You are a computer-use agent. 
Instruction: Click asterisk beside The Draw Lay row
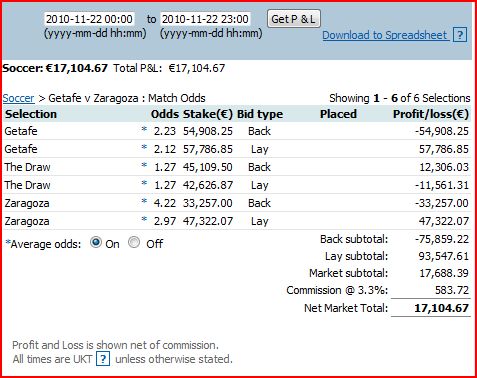pos(144,183)
